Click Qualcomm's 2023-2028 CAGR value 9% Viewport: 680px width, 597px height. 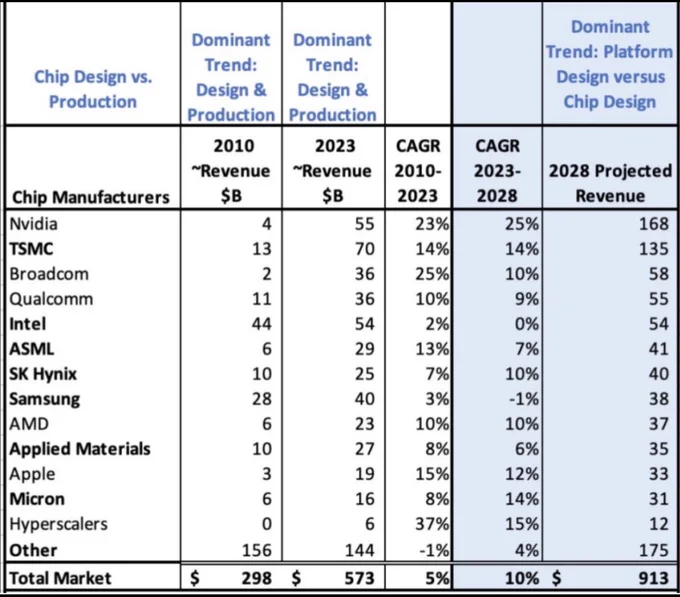[527, 299]
